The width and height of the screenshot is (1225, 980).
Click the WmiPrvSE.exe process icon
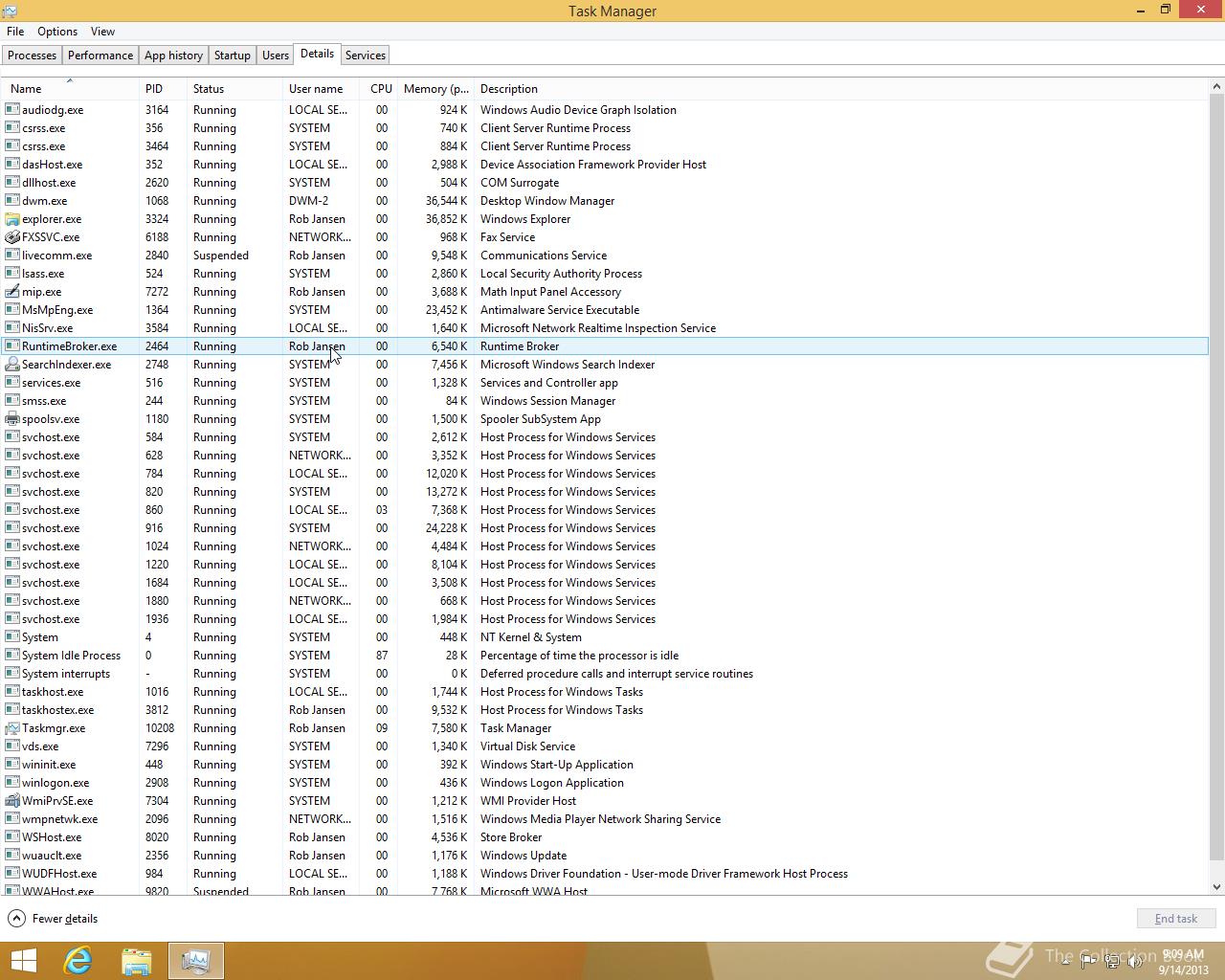point(12,801)
